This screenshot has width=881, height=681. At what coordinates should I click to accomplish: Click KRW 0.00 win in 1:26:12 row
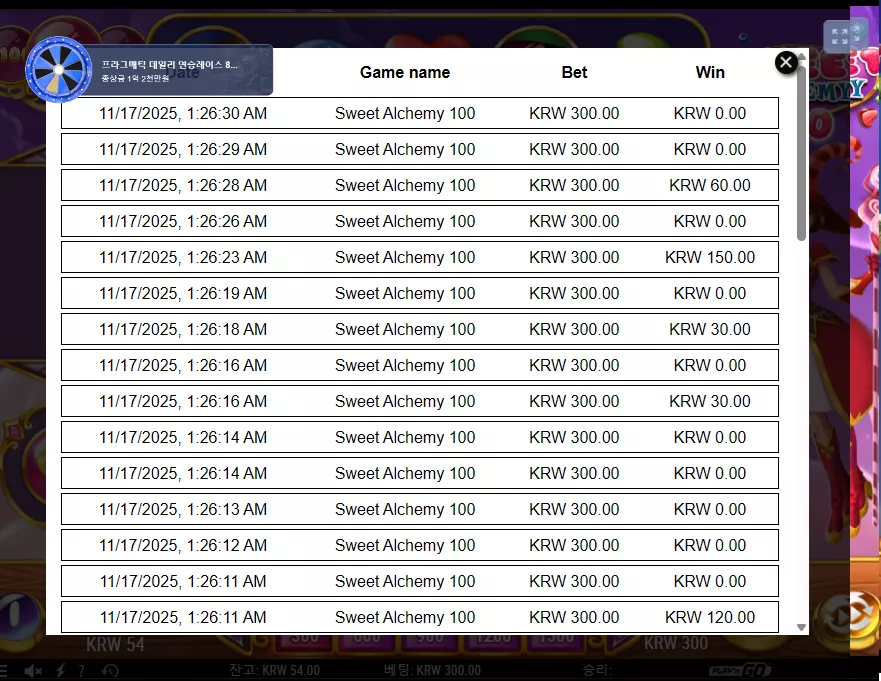[x=710, y=545]
